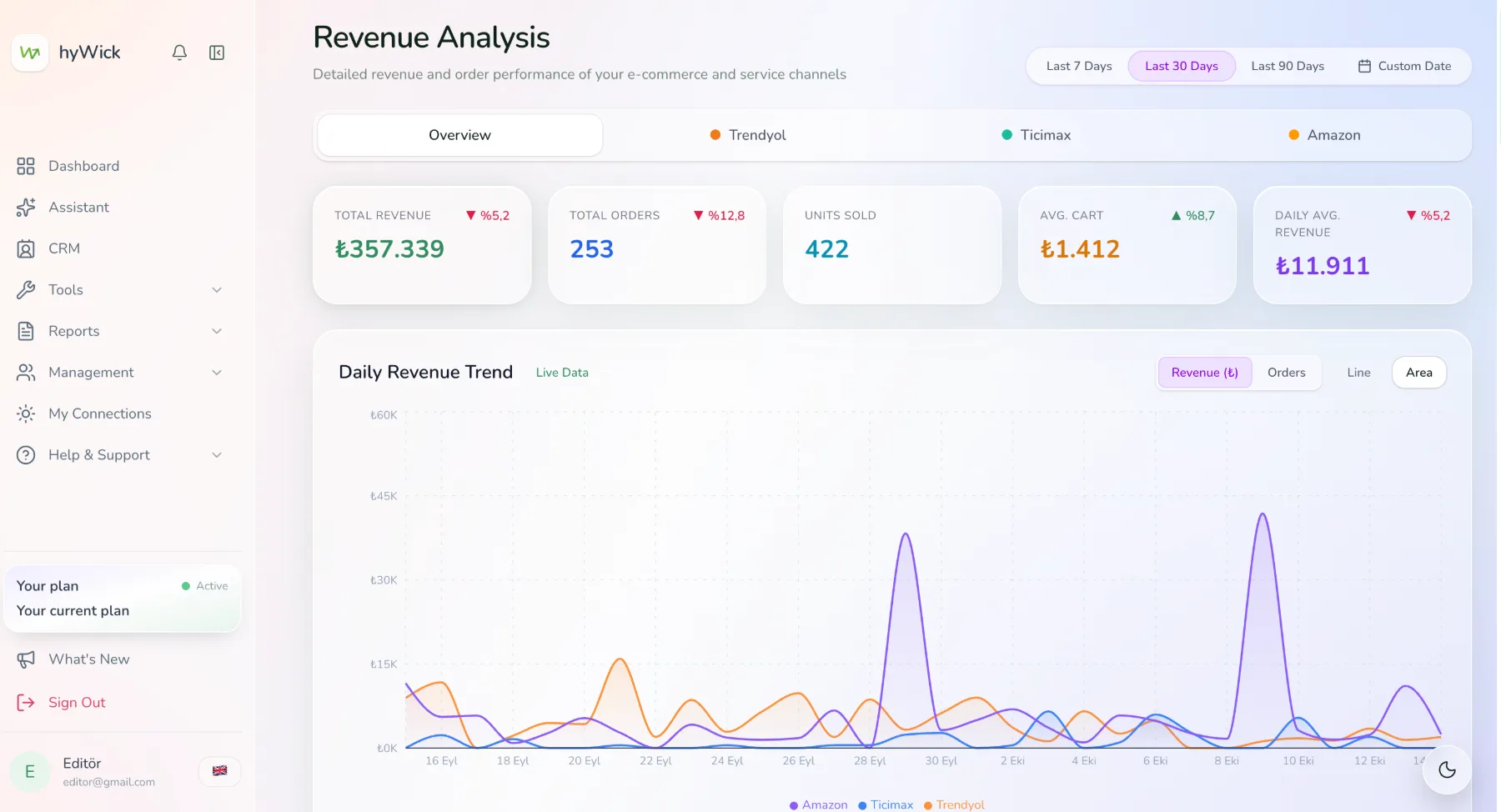
Task: Open the Total Revenue ₺357.339 card
Action: (422, 245)
